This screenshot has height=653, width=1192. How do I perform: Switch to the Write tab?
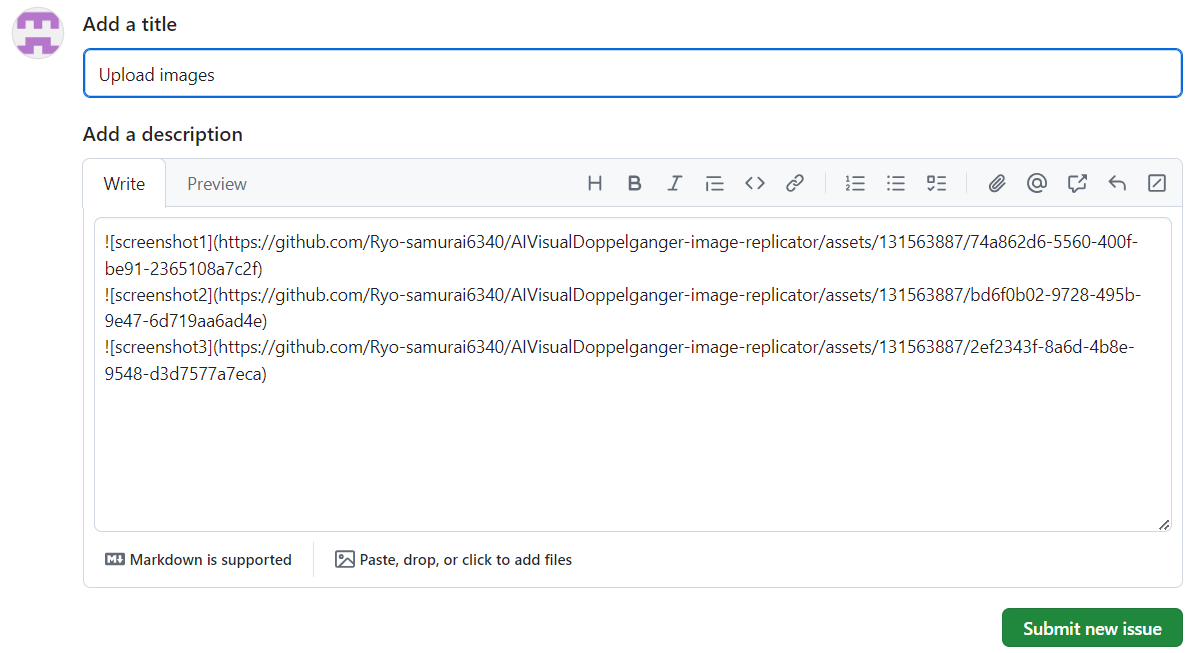click(124, 184)
